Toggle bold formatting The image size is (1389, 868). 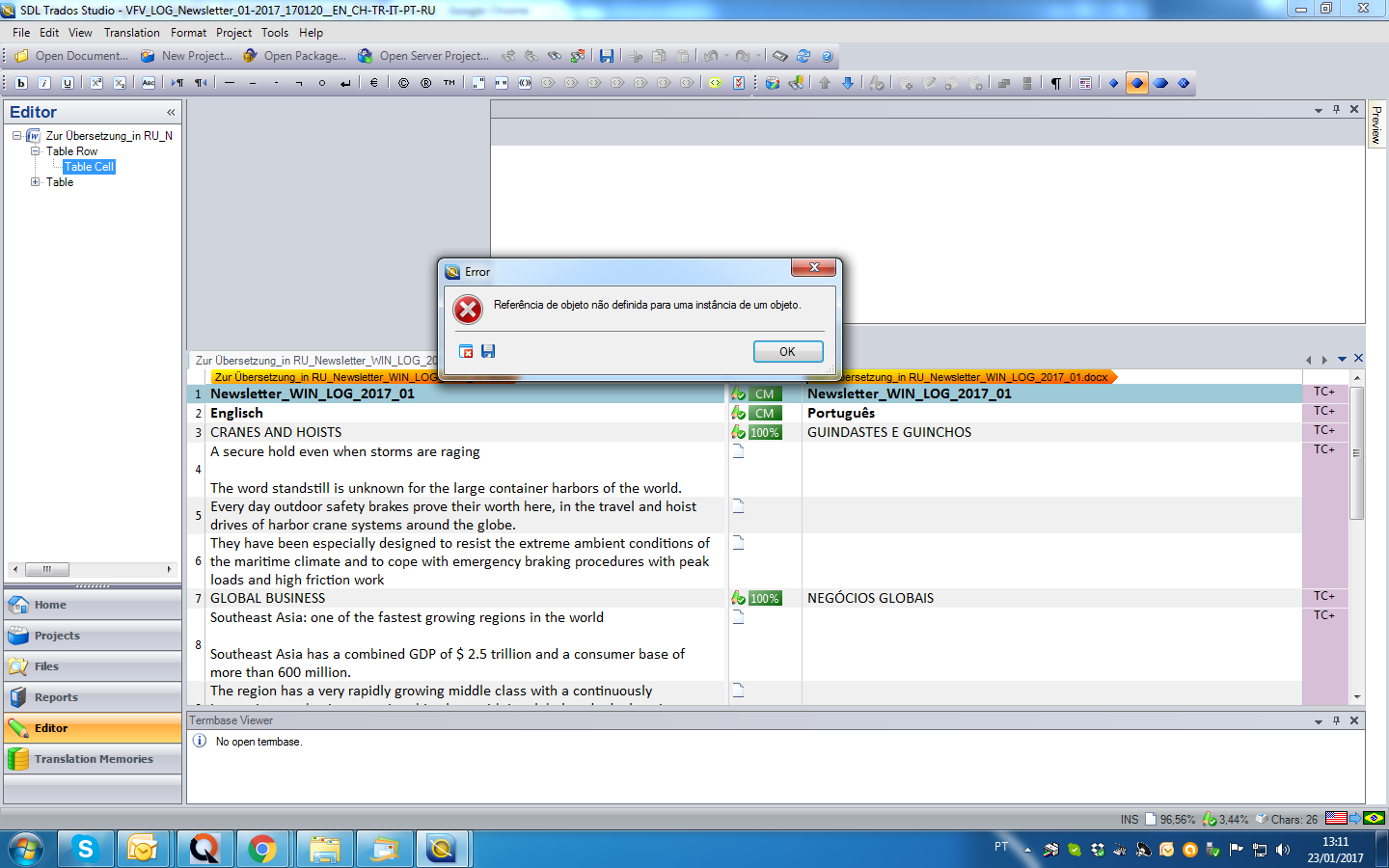click(21, 83)
